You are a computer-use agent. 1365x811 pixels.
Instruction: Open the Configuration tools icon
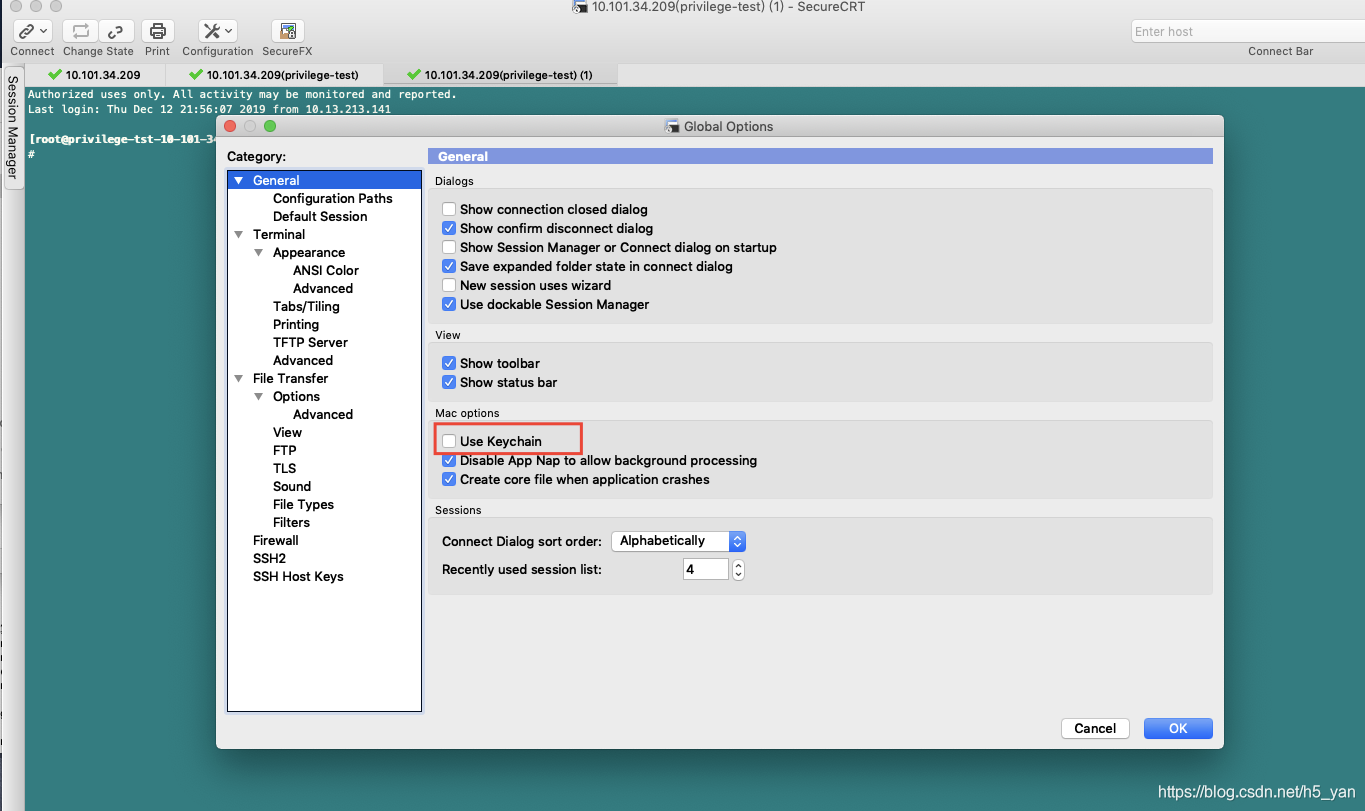pos(217,31)
